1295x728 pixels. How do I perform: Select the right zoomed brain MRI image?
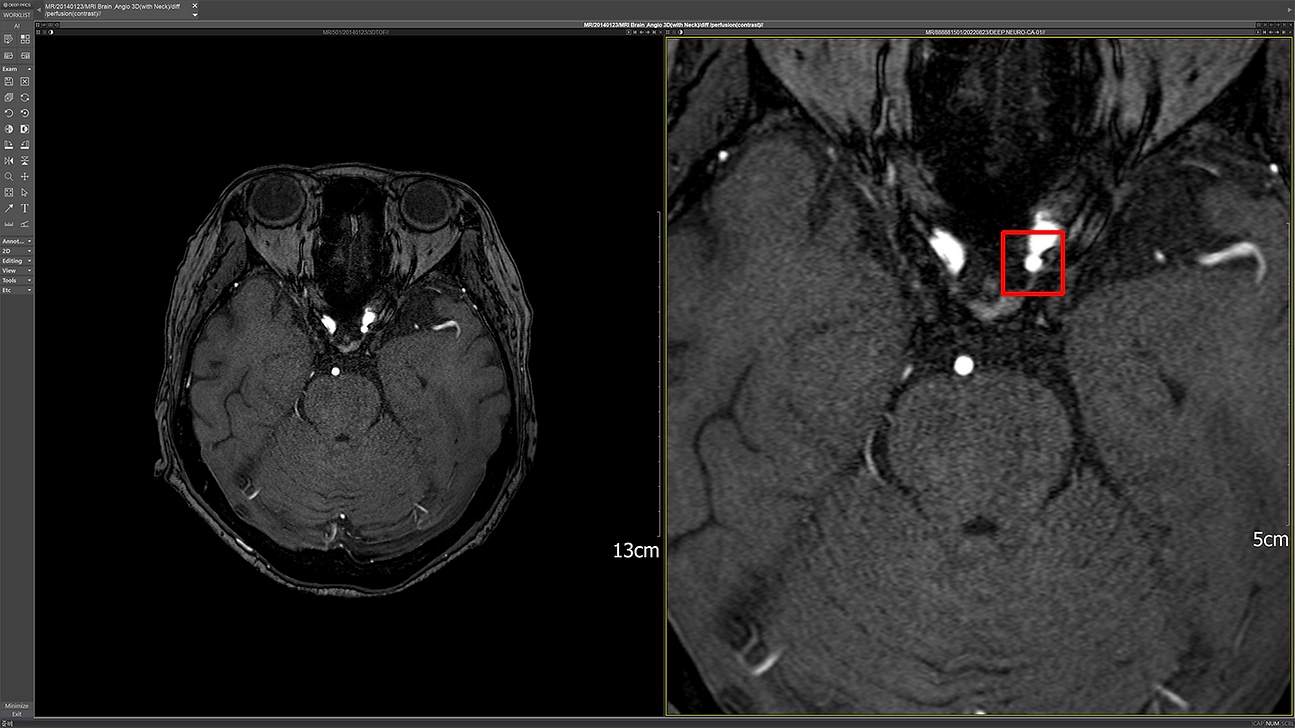click(979, 375)
